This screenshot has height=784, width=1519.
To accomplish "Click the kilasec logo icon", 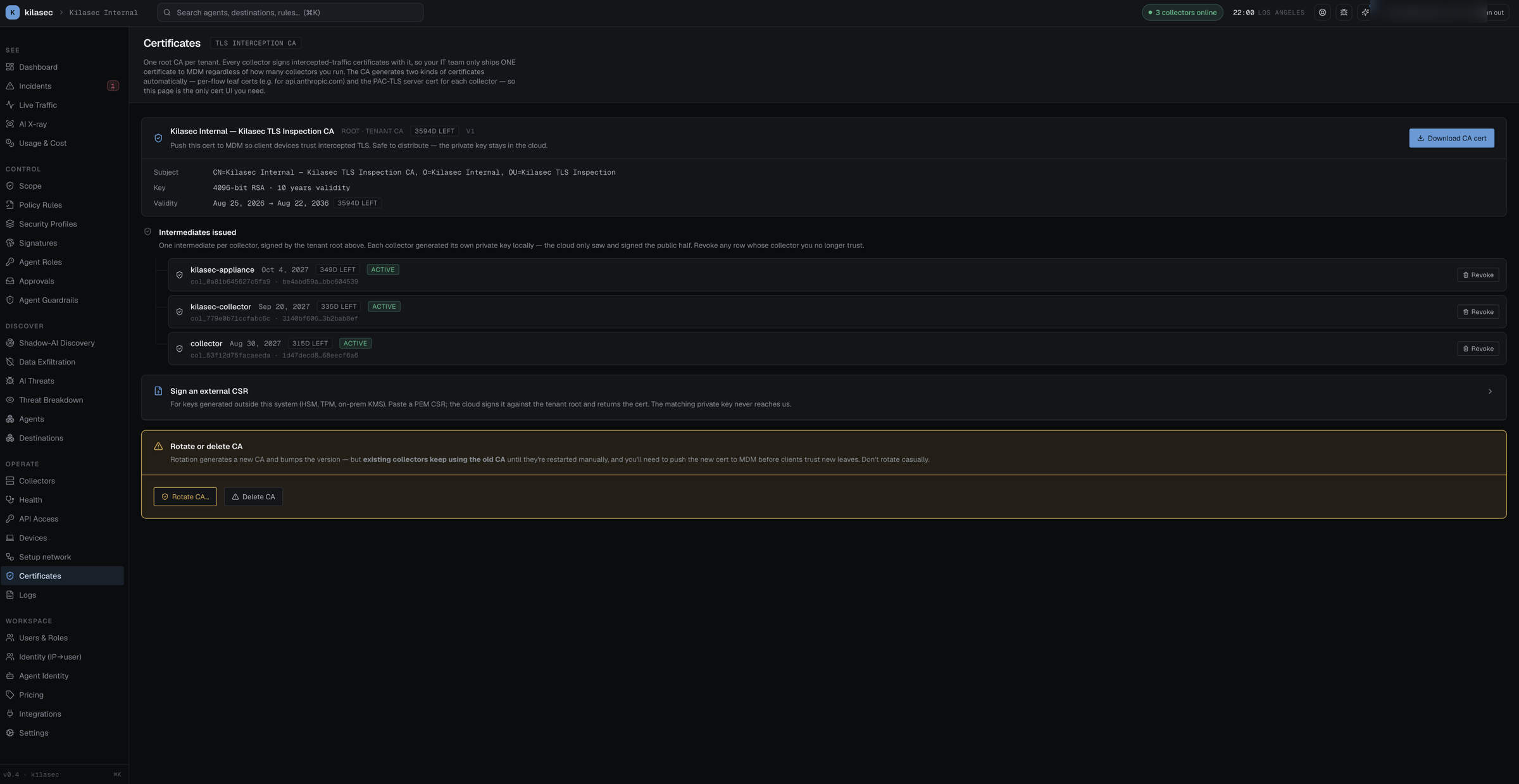I will [12, 12].
